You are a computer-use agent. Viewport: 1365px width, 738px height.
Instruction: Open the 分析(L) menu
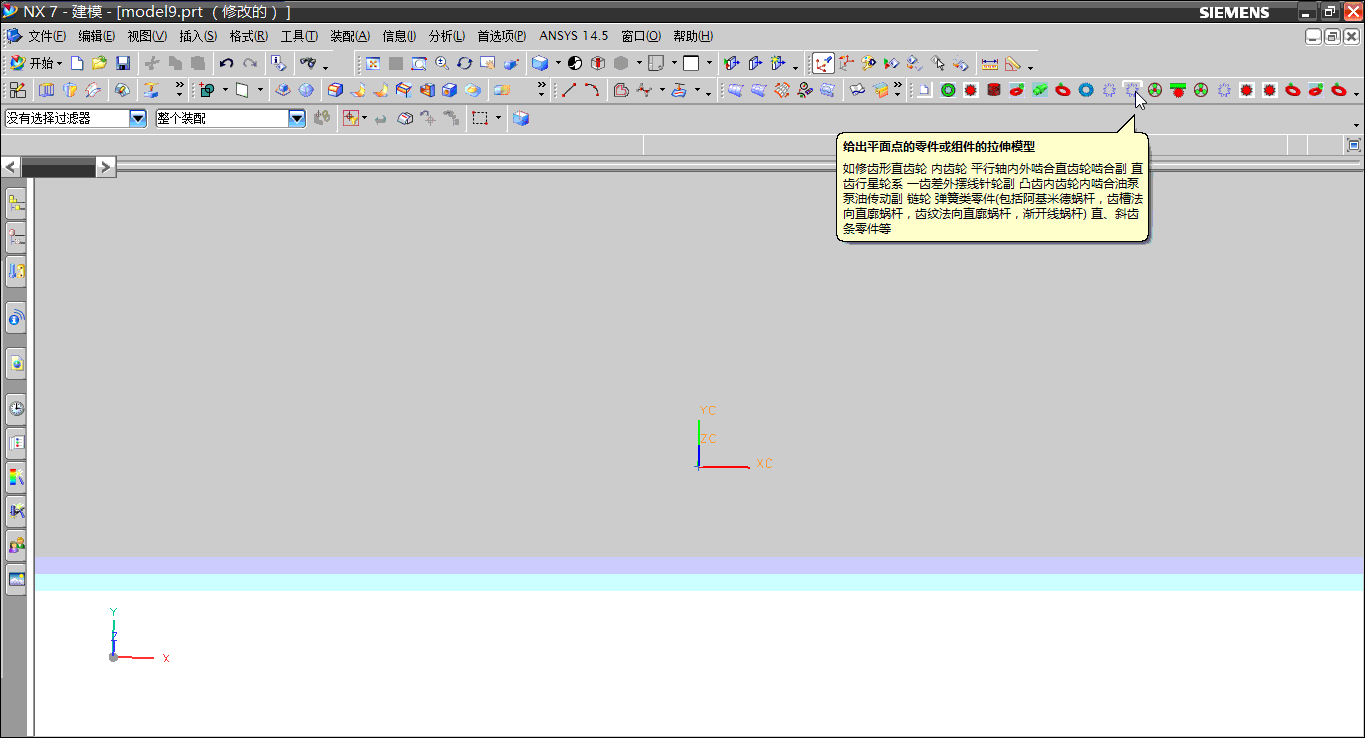pyautogui.click(x=447, y=36)
